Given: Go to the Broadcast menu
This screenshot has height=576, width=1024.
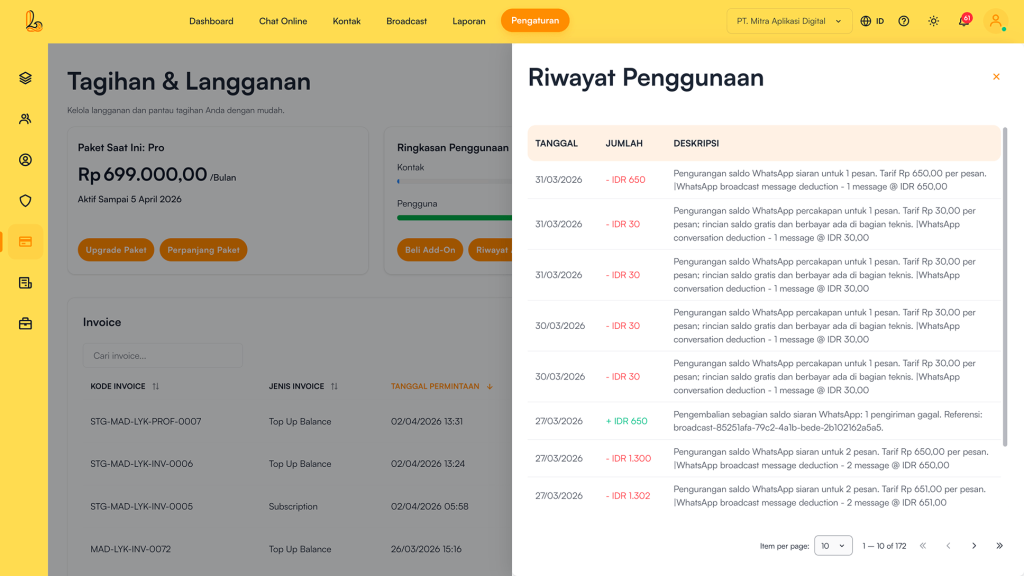Looking at the screenshot, I should pyautogui.click(x=406, y=21).
